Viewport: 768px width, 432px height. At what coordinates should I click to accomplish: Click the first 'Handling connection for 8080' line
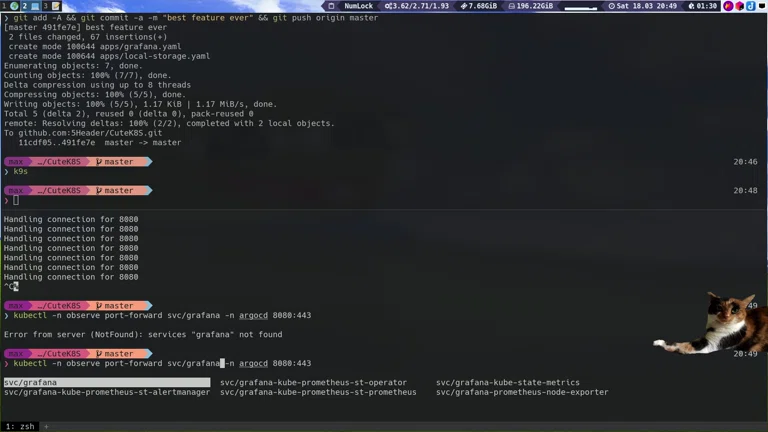71,219
